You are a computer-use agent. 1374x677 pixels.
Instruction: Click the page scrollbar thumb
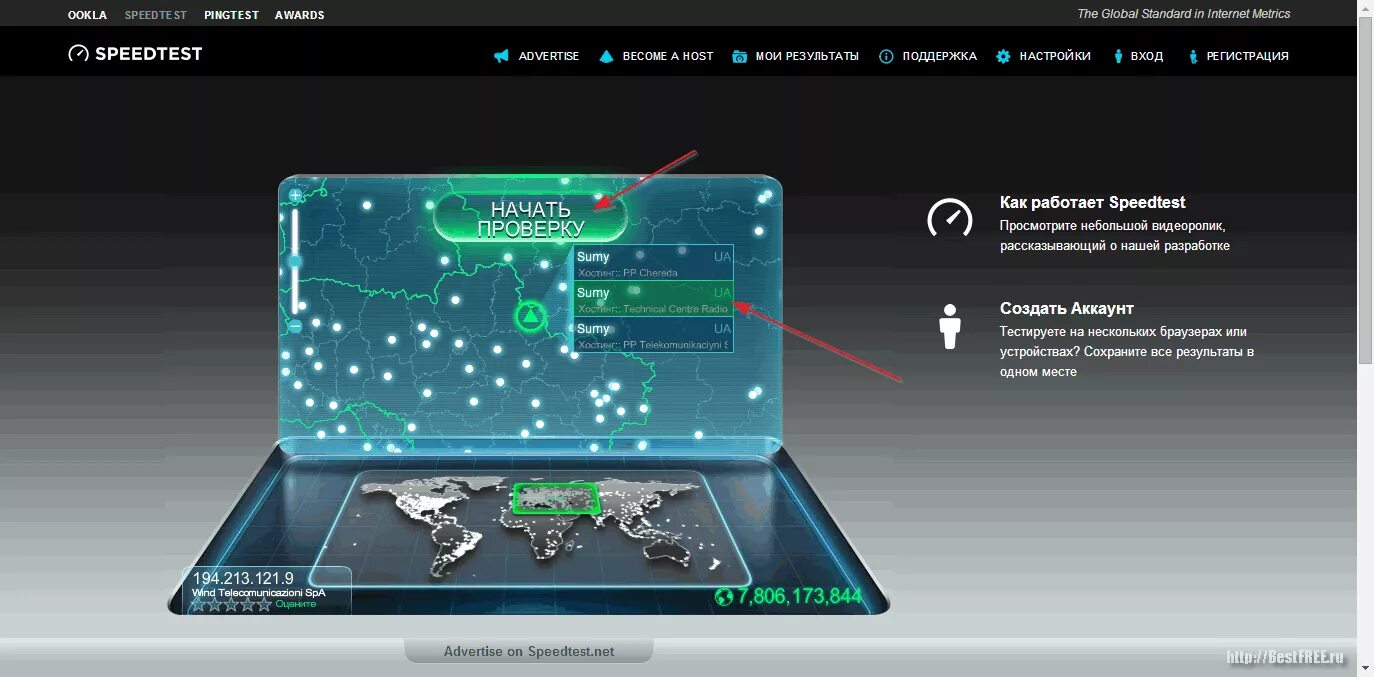tap(1365, 190)
